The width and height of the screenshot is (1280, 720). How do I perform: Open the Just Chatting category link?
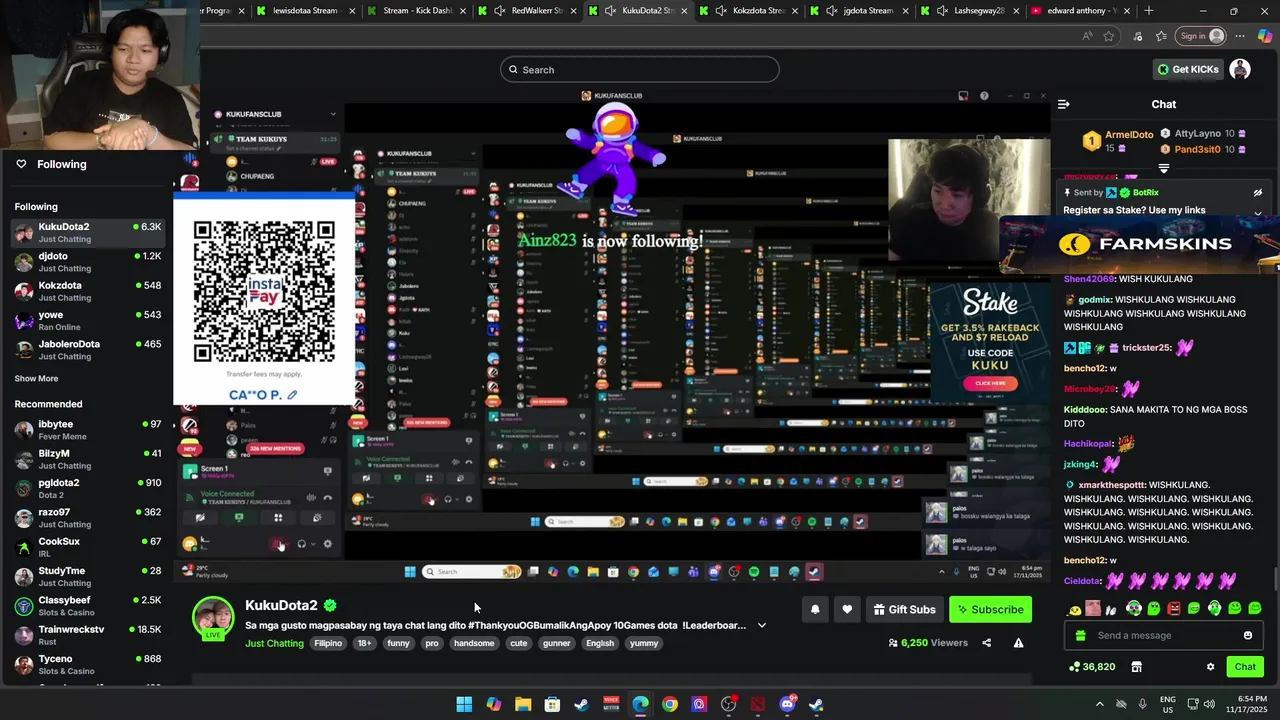tap(274, 643)
